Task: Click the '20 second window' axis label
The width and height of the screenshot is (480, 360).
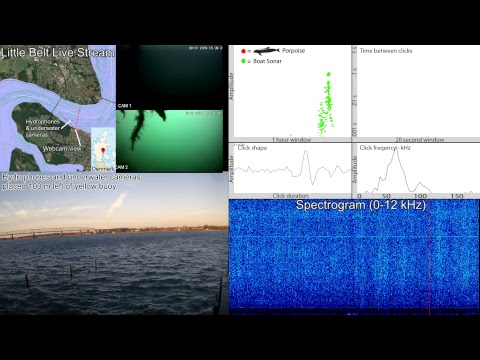Action: click(420, 140)
